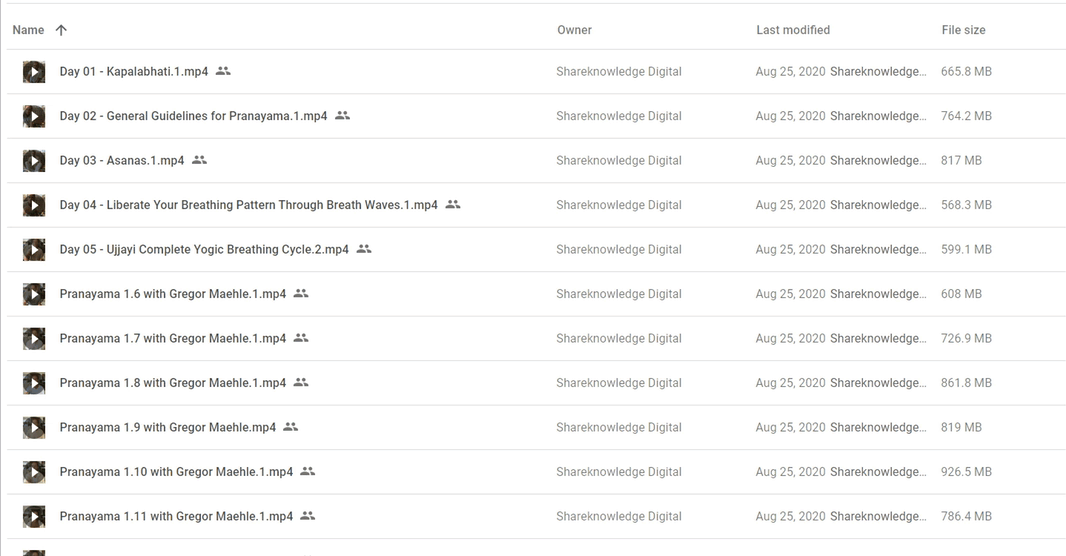Click the shared icon beside Pranayama 1.9 file

pyautogui.click(x=291, y=427)
